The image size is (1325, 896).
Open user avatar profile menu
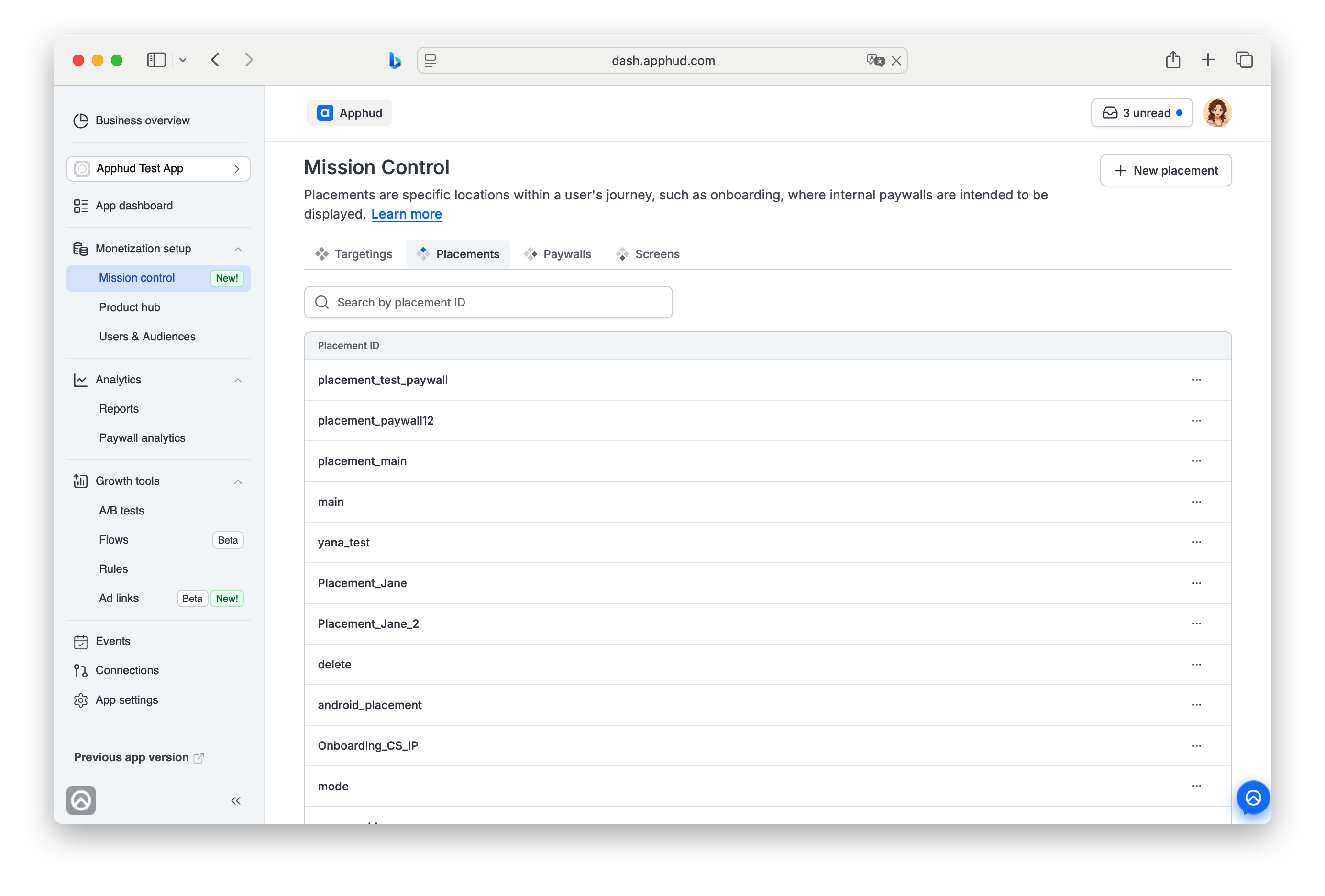[1217, 113]
